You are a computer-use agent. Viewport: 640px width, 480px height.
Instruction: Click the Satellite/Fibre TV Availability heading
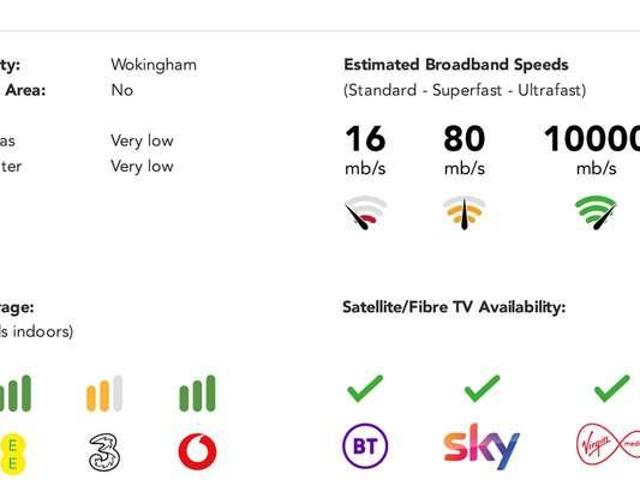pos(453,306)
